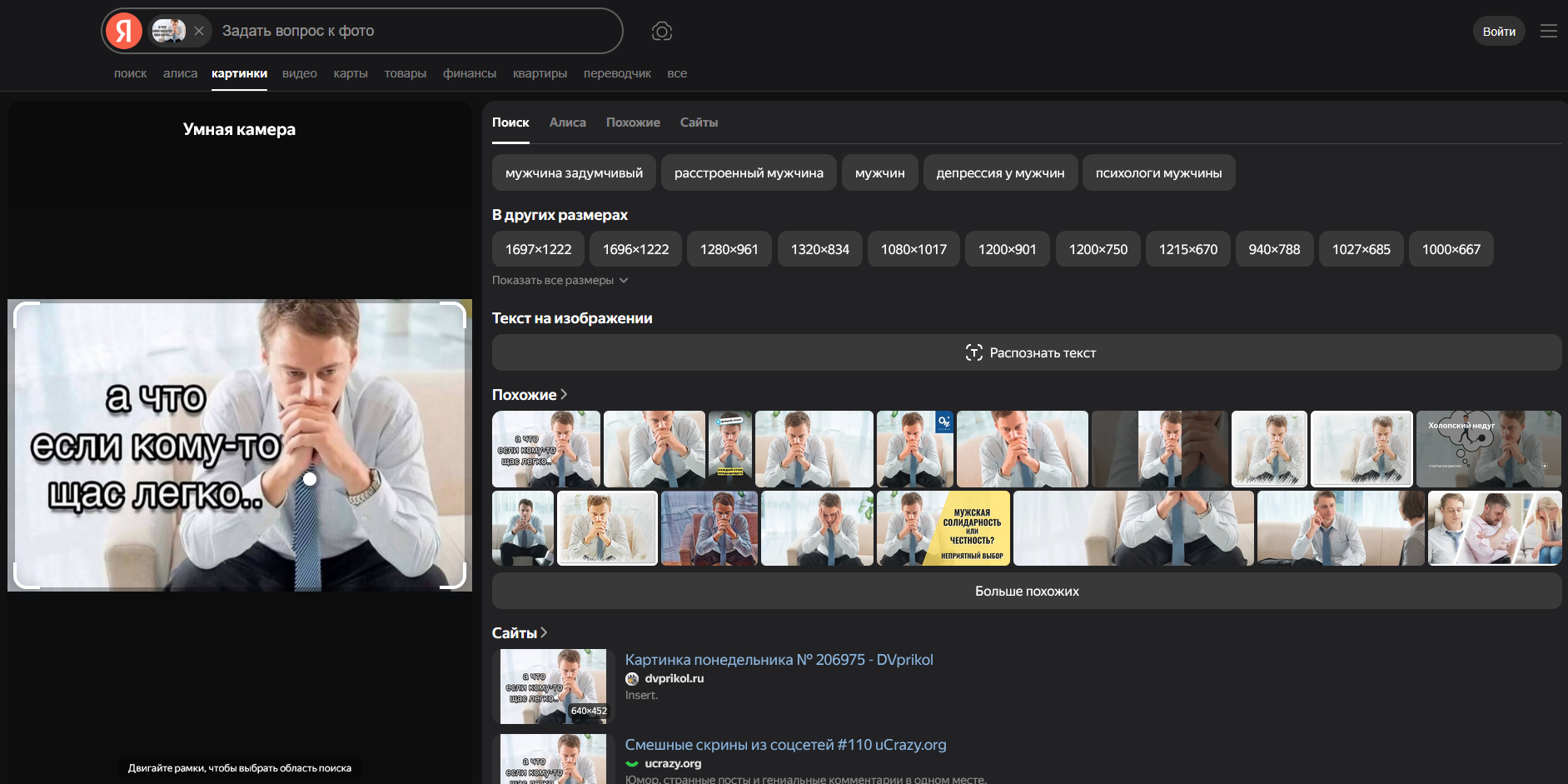This screenshot has width=1568, height=784.
Task: Remove the attached photo from search box
Action: [199, 31]
